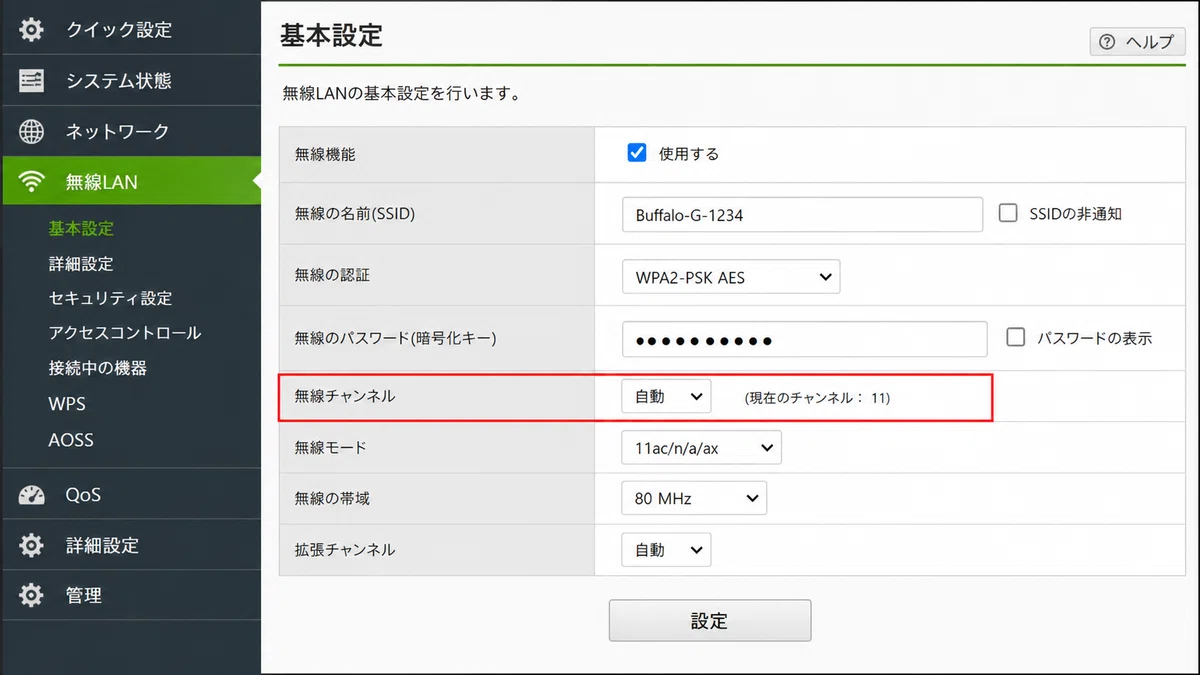
Task: Open the QoS menu
Action: pyautogui.click(x=130, y=494)
